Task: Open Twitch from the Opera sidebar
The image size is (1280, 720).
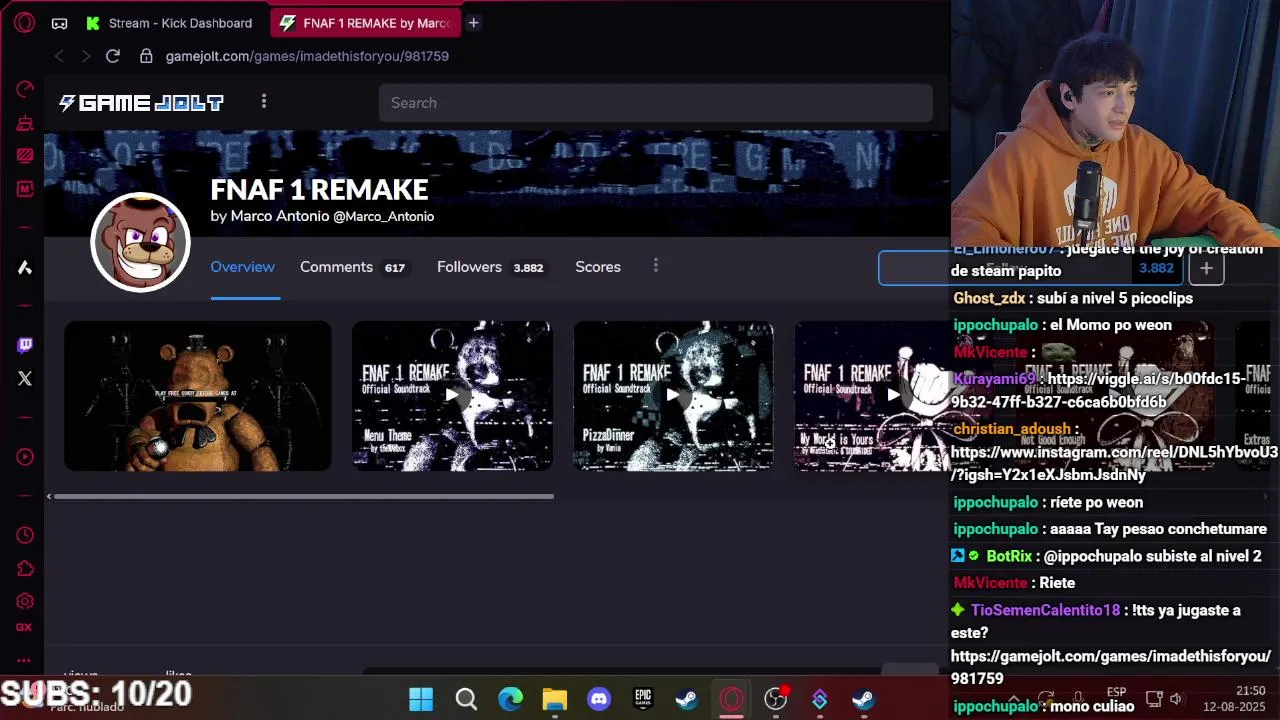Action: (25, 345)
